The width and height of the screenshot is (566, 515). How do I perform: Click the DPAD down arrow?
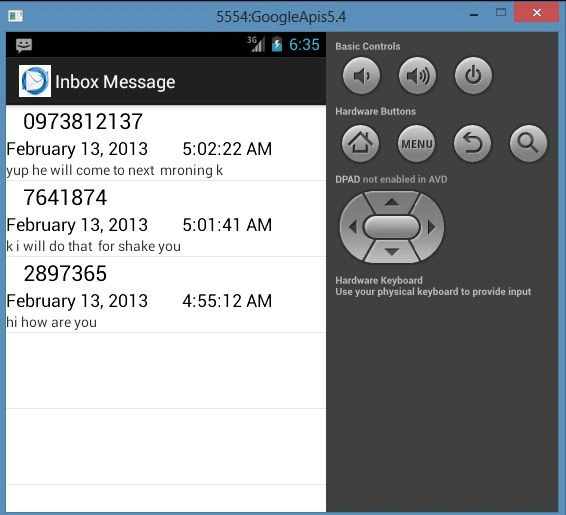coord(392,252)
